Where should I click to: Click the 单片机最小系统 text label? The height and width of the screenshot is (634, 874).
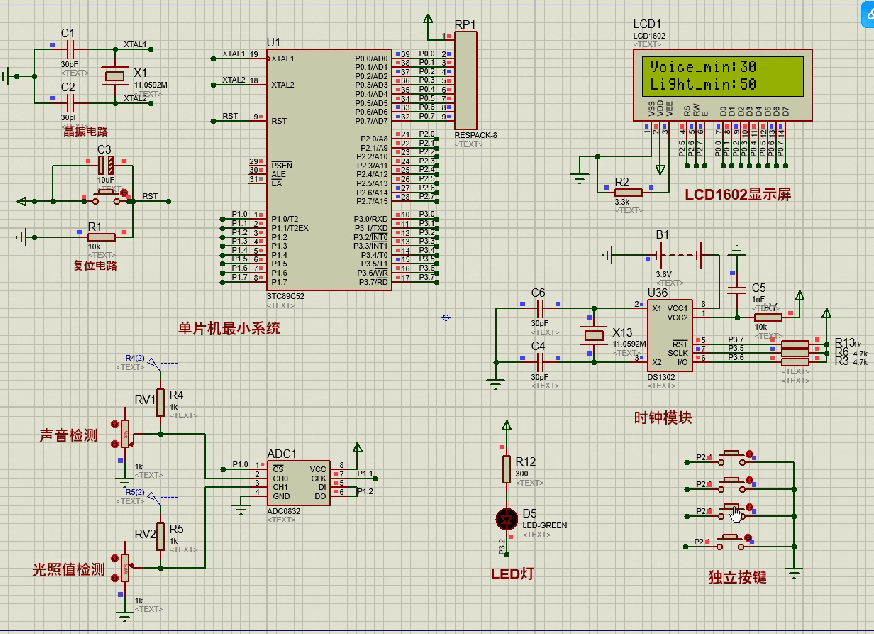229,327
